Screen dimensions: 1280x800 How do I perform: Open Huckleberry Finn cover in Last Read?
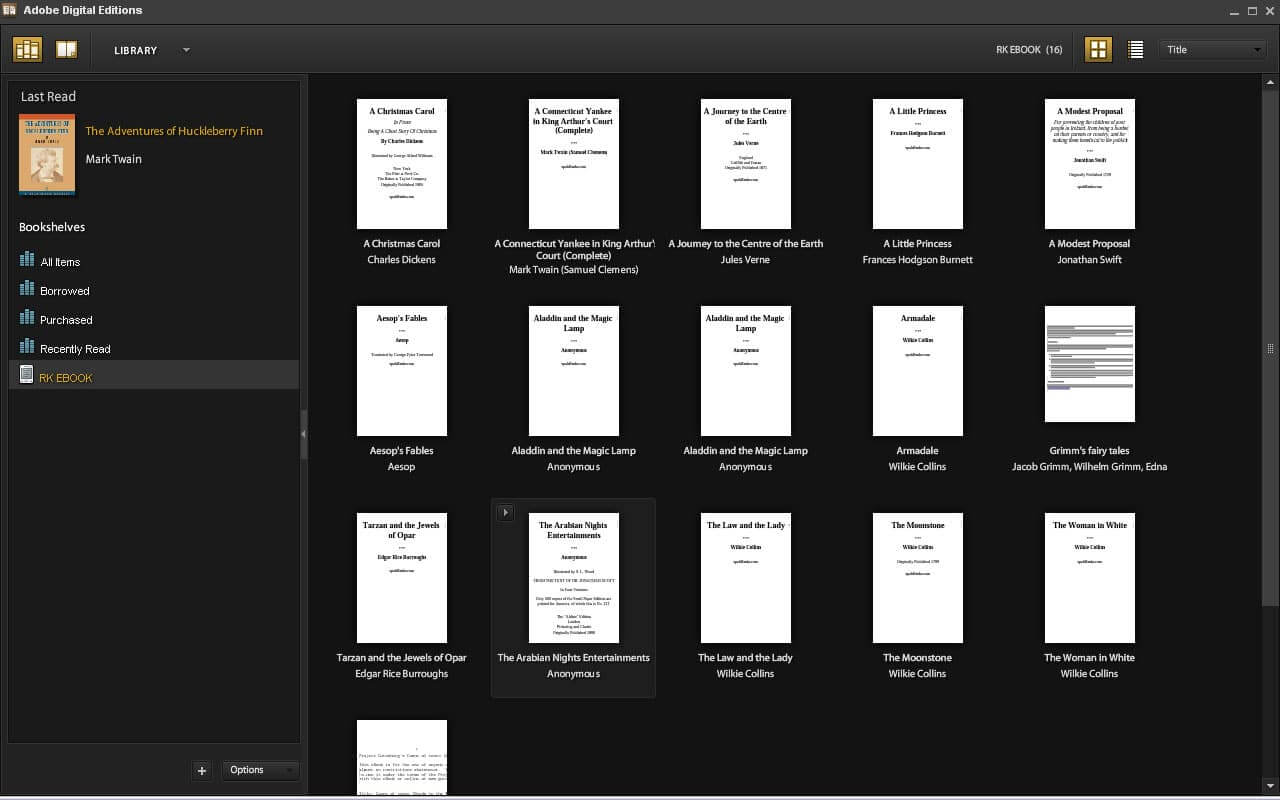coord(47,155)
